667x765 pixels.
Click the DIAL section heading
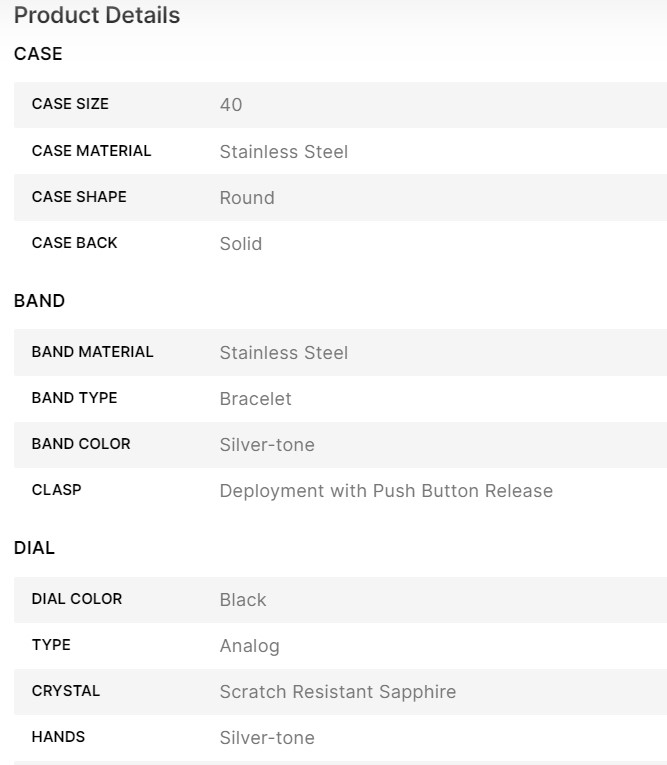pos(34,548)
